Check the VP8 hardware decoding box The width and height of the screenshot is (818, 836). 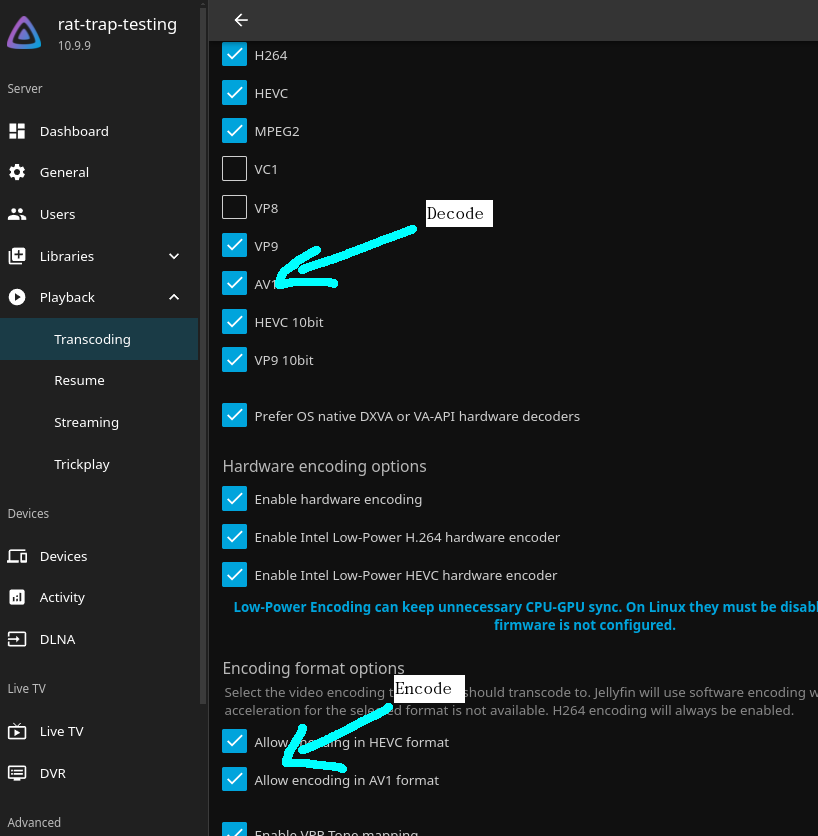234,207
